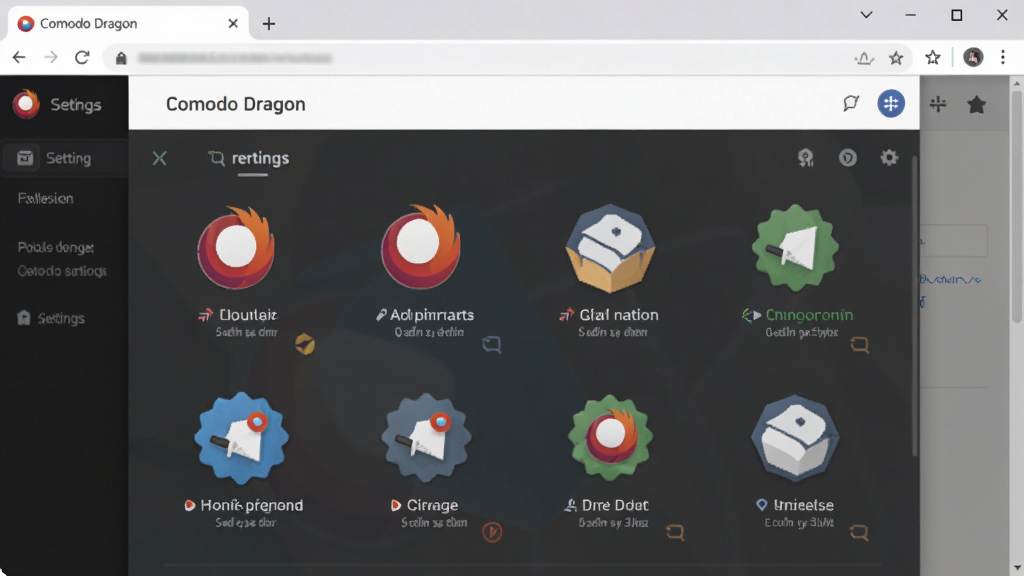This screenshot has width=1024, height=576.
Task: Click the gear icon in dark panel
Action: [889, 157]
